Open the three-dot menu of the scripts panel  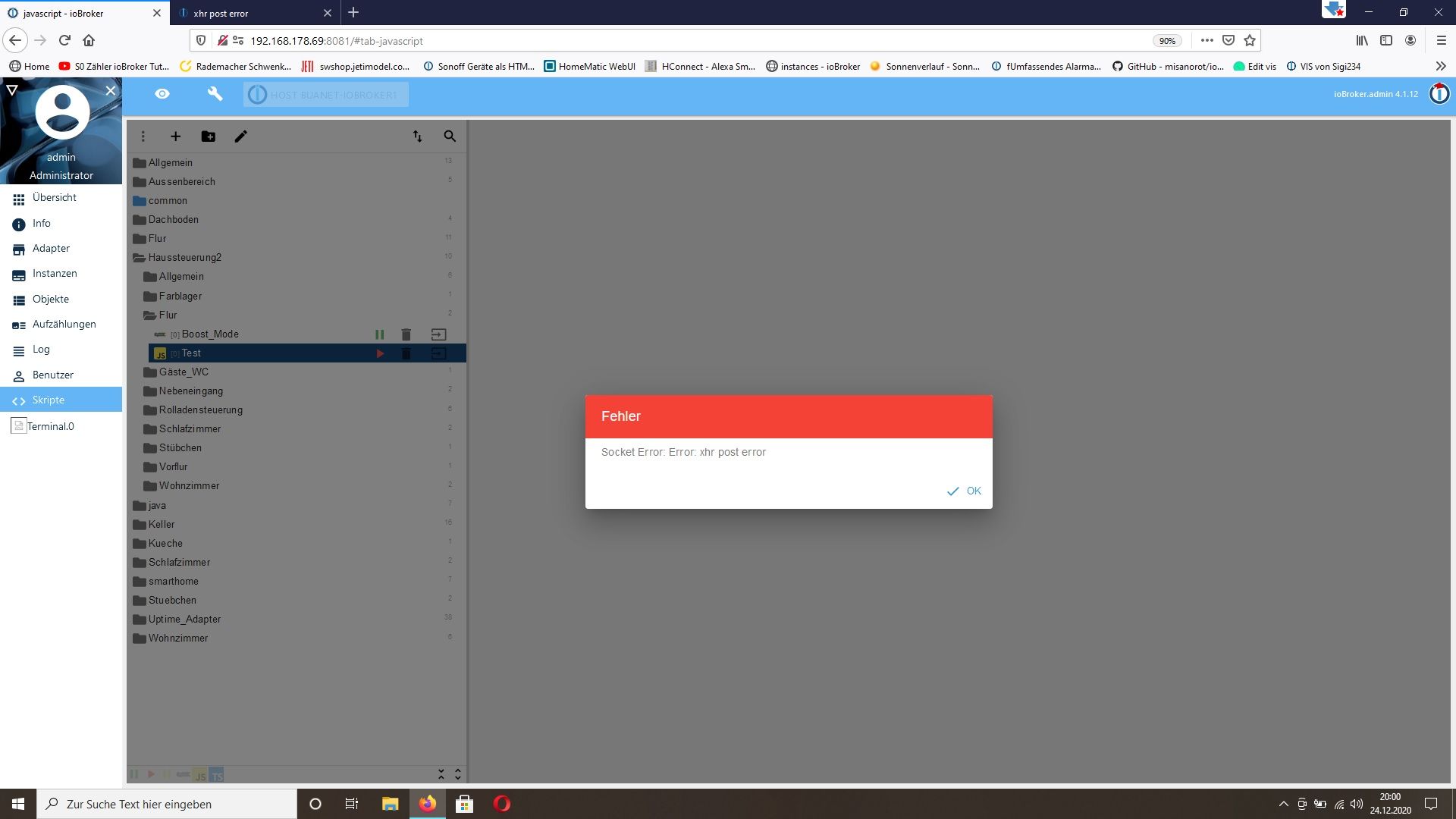[x=143, y=136]
